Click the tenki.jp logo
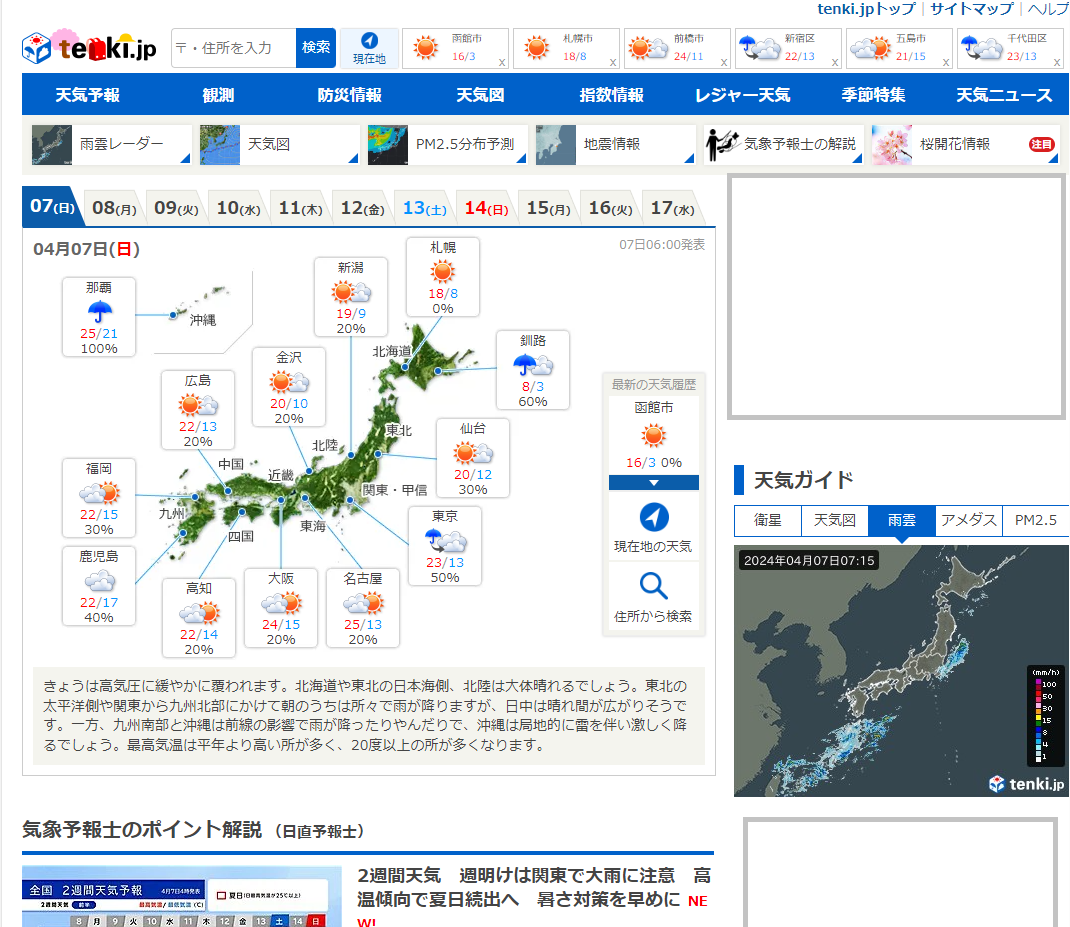Screen dimensions: 1070x927 [x=89, y=46]
